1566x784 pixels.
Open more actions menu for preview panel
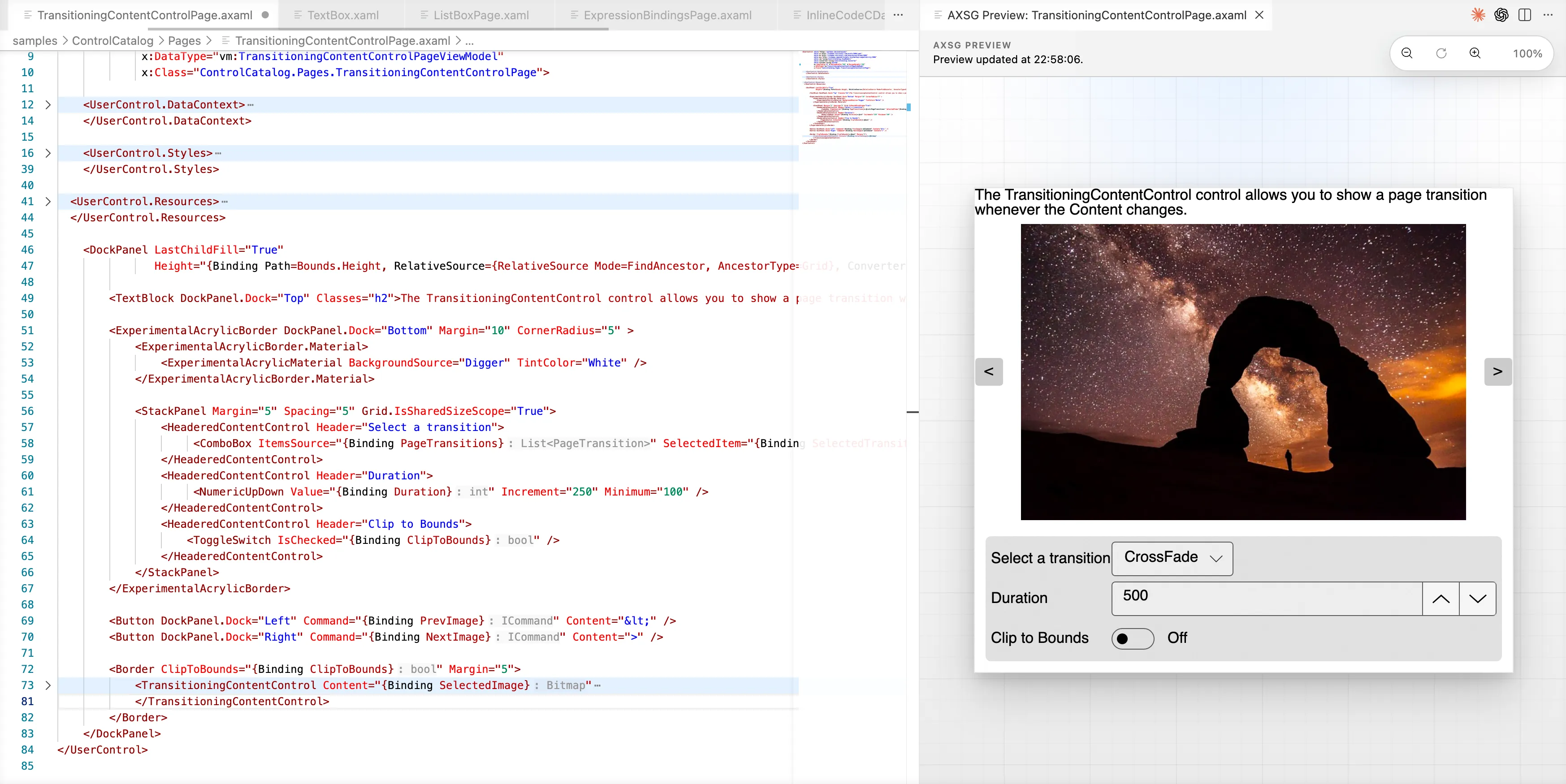point(1548,15)
